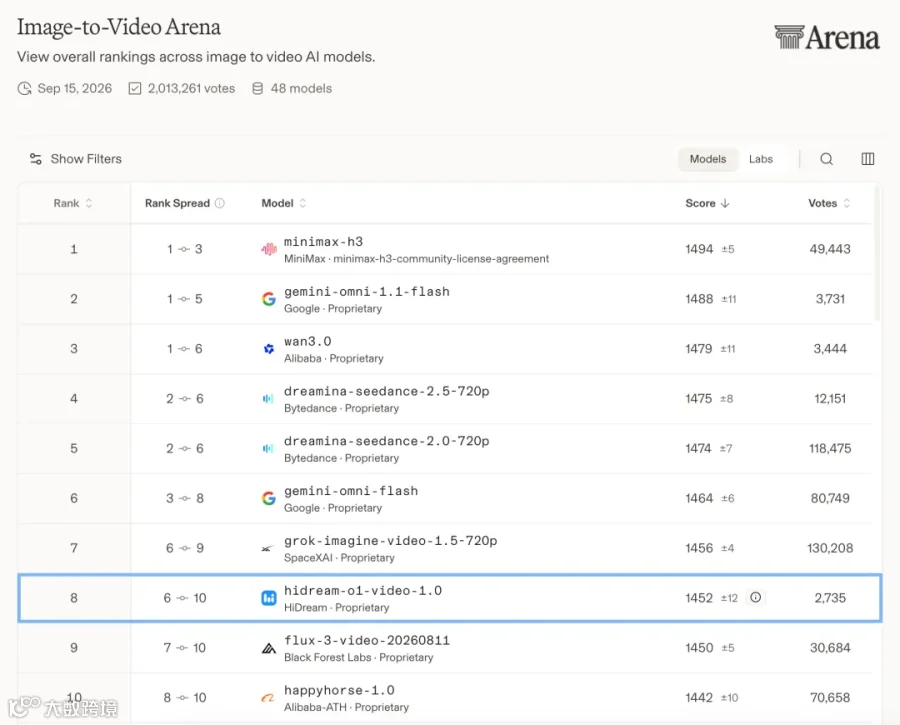The width and height of the screenshot is (900, 725).
Task: Switch to the Models view
Action: click(x=708, y=159)
